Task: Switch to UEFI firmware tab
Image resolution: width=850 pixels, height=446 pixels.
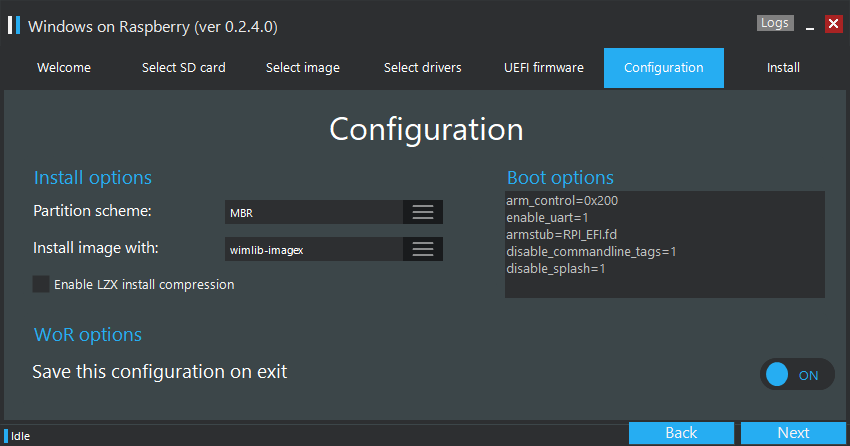Action: pyautogui.click(x=544, y=68)
